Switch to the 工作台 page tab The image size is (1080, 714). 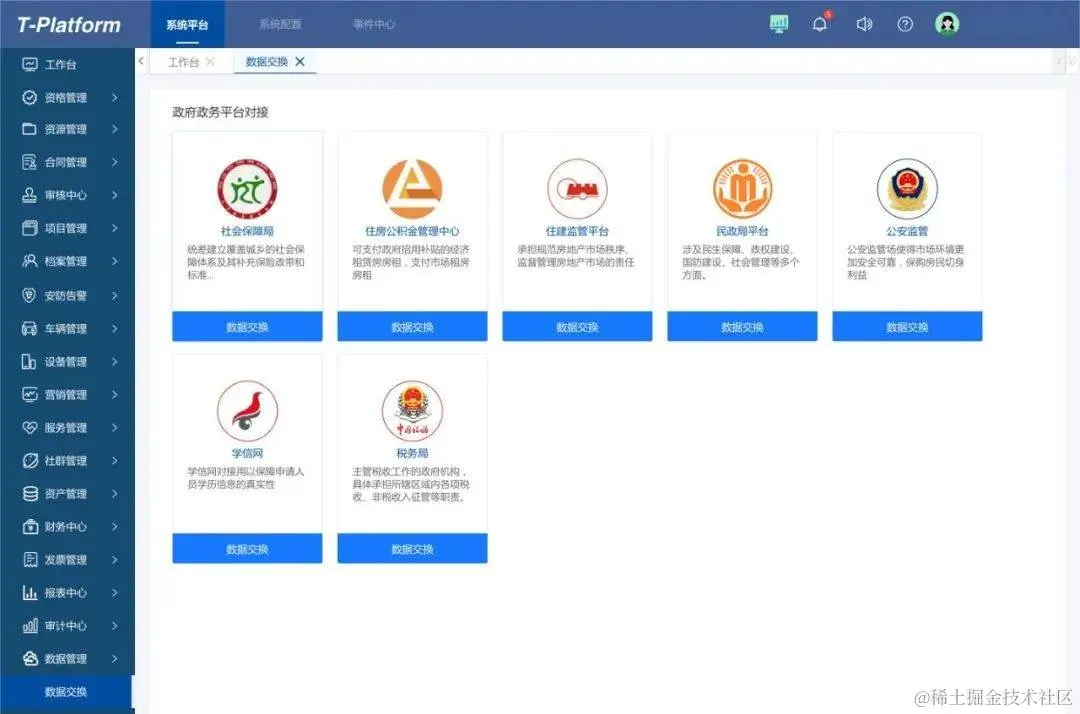183,62
